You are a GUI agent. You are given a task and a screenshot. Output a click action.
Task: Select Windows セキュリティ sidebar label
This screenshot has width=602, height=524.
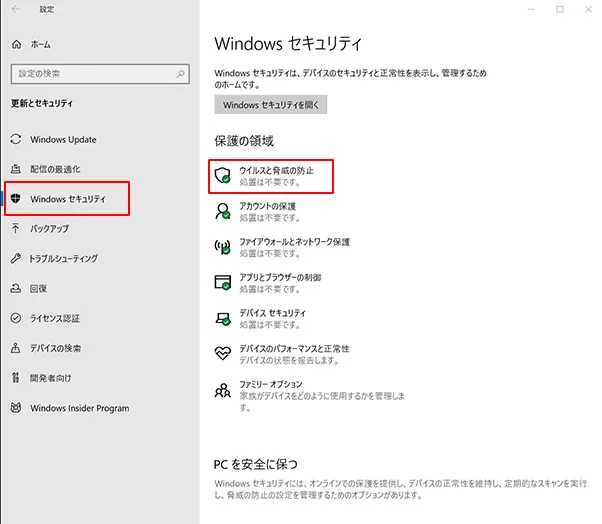click(68, 199)
